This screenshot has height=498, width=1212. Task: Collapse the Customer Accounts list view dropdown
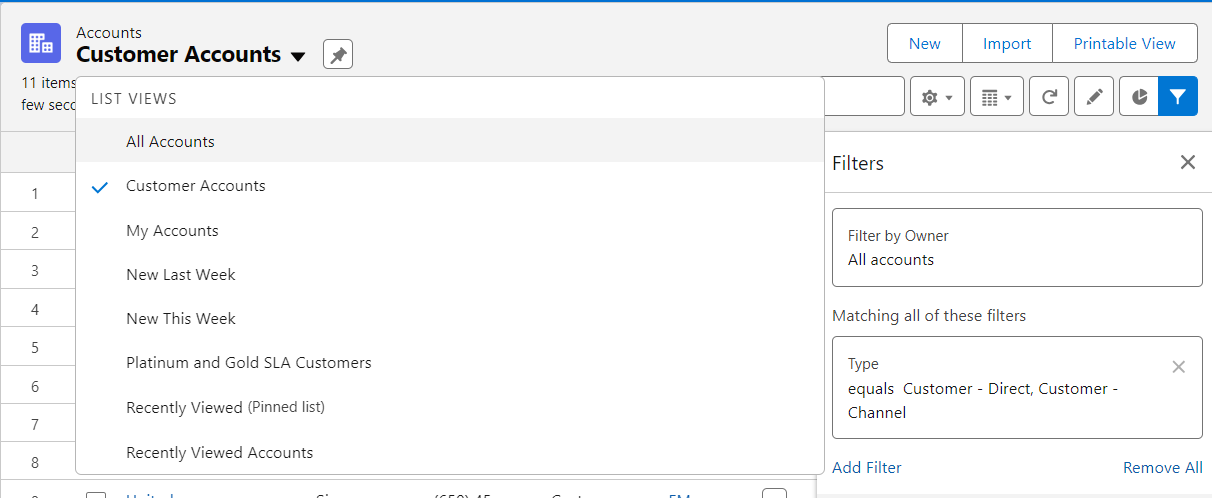coord(298,57)
